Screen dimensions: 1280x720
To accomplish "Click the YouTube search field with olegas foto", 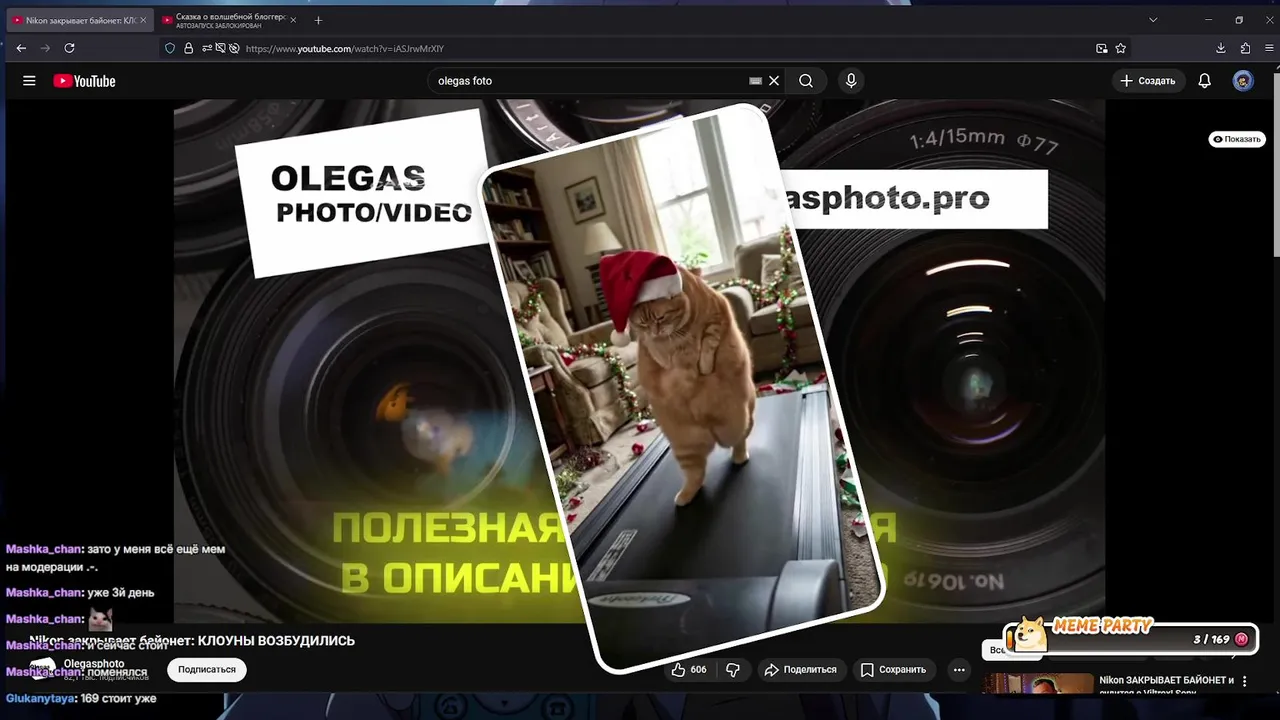I will tap(590, 81).
